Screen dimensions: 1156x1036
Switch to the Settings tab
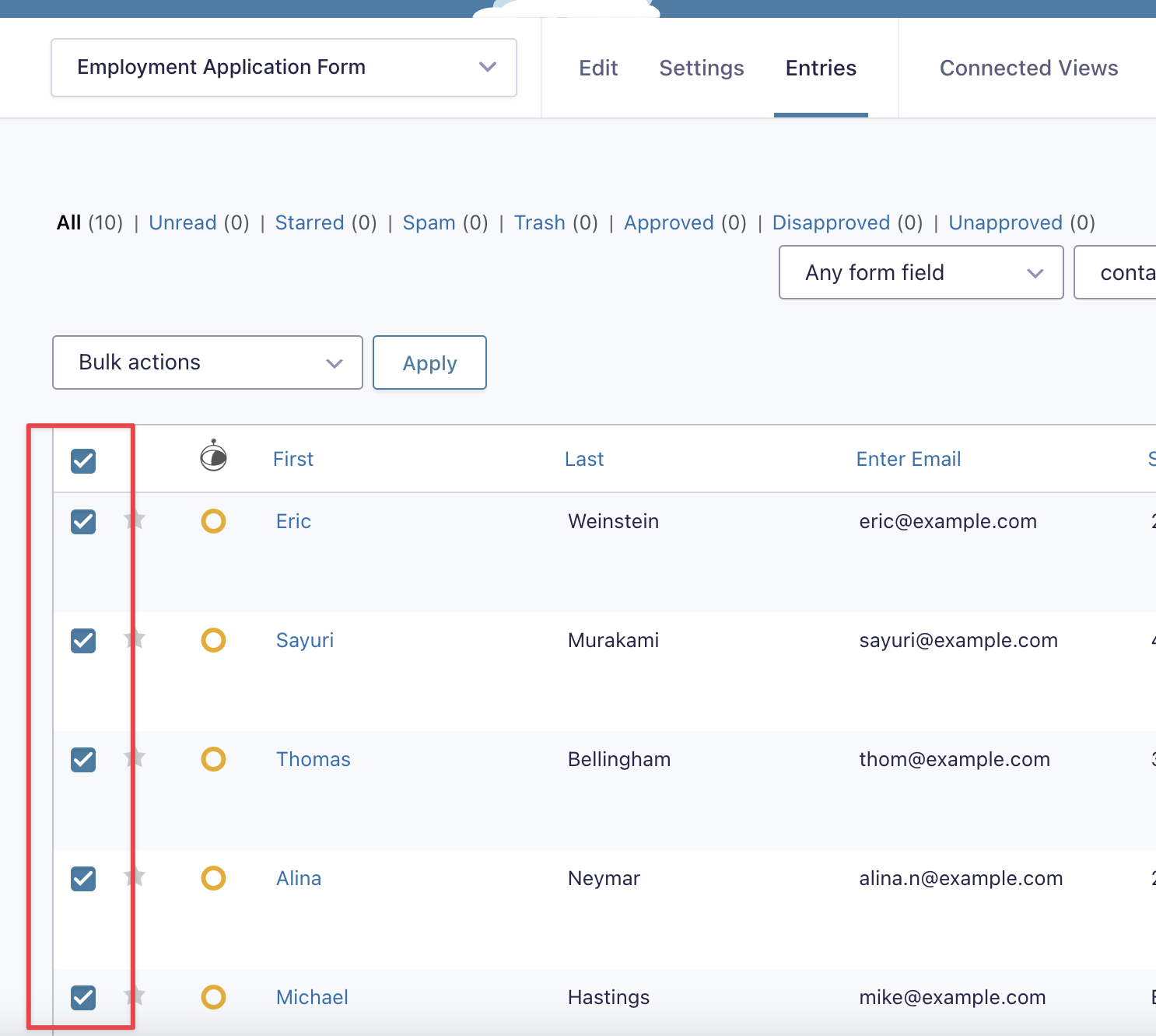click(x=702, y=68)
